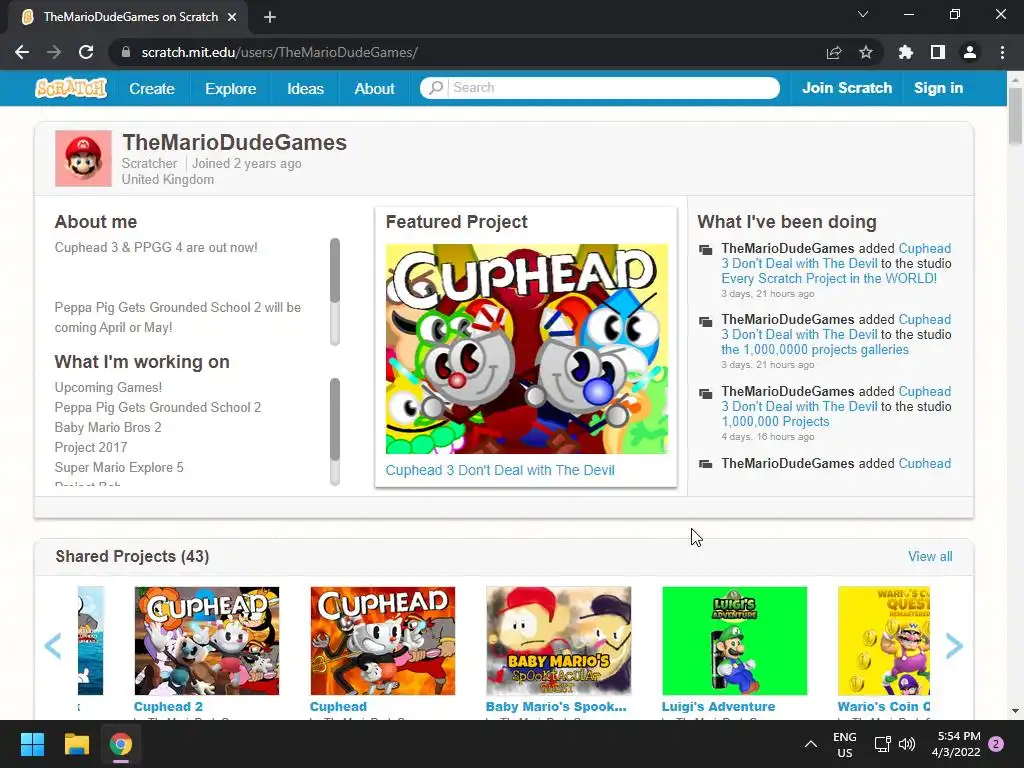Reload the page with refresh icon
Viewport: 1024px width, 768px height.
86,52
